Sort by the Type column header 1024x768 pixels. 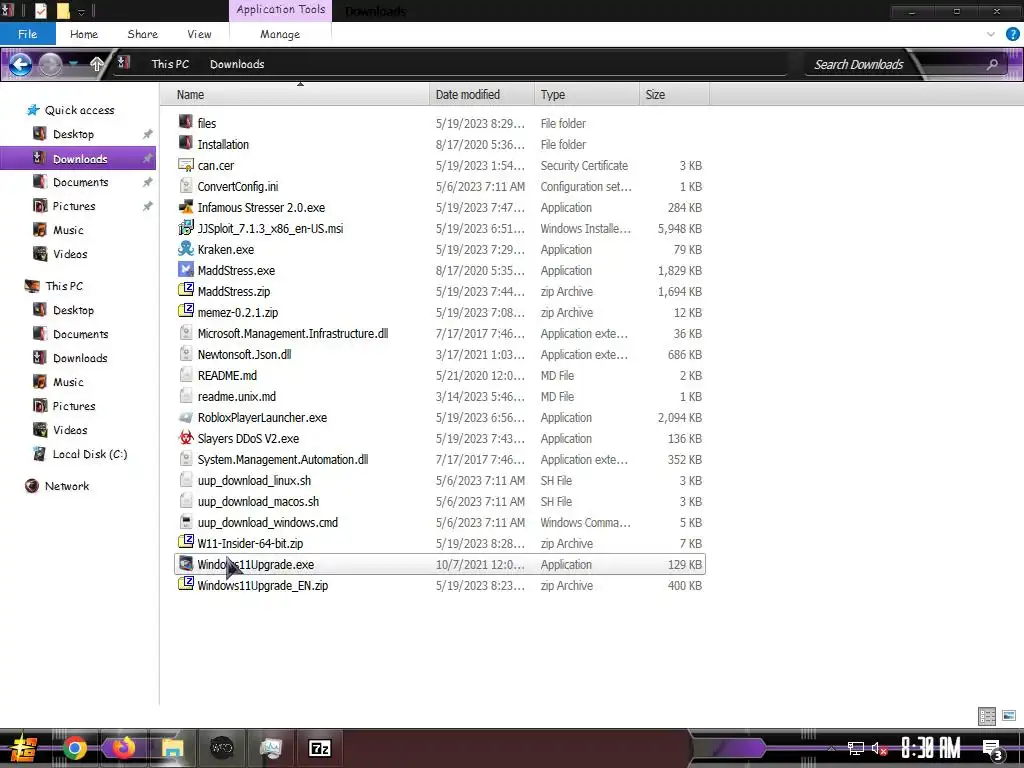coord(586,95)
